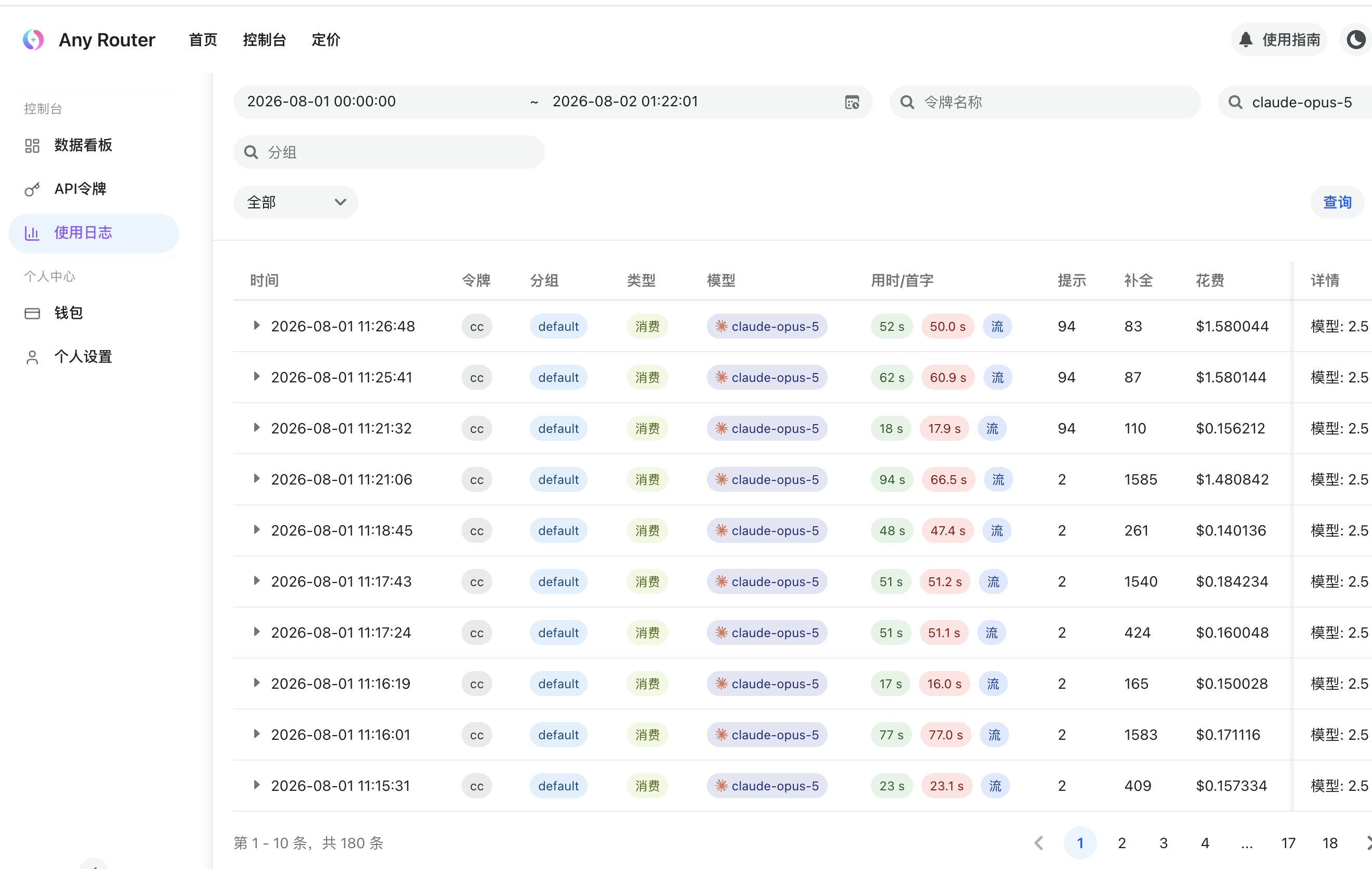Go to page 4 in pagination
This screenshot has height=869, width=1372.
pos(1204,843)
